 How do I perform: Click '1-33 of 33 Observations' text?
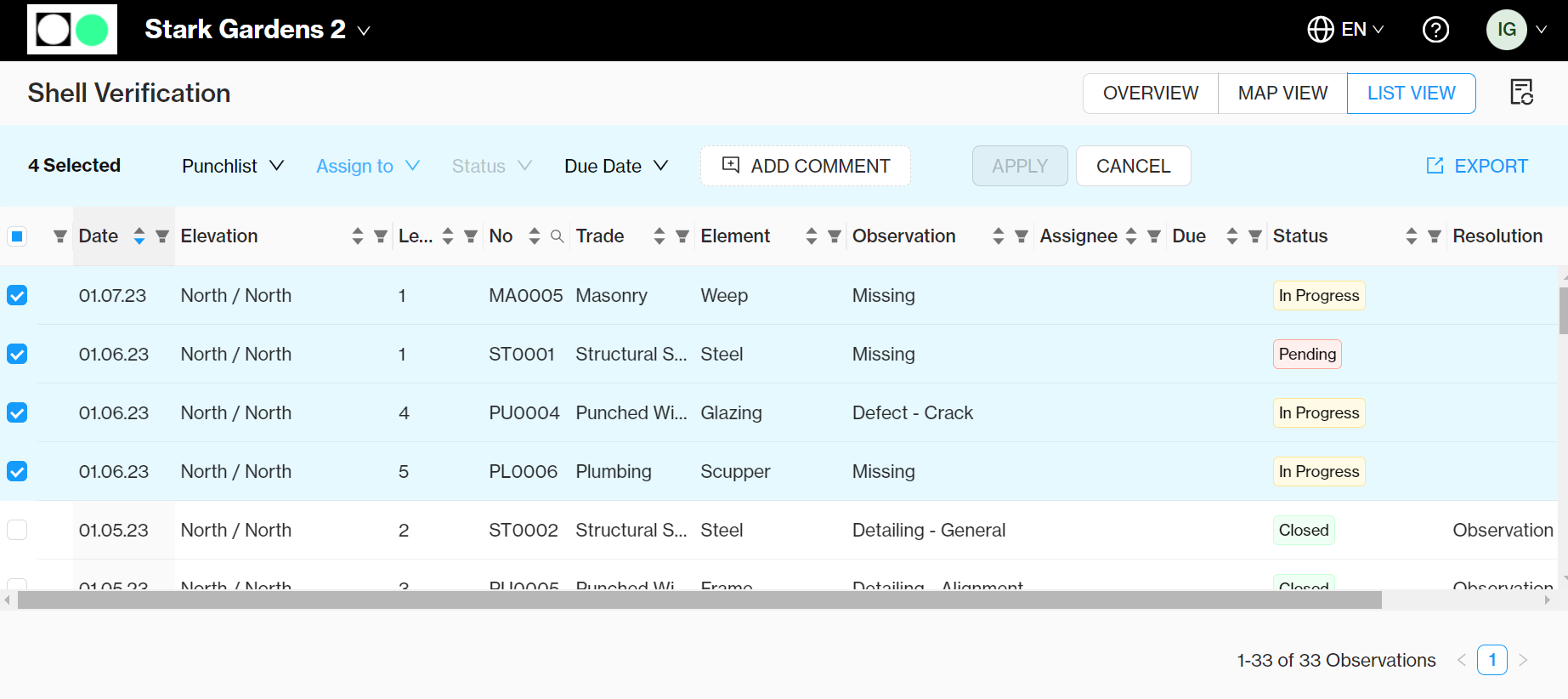pos(1336,660)
